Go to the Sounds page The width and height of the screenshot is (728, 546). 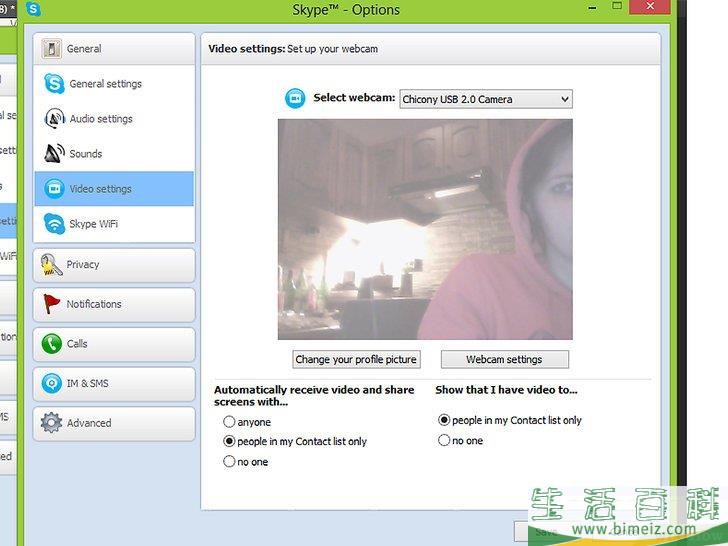tap(114, 153)
